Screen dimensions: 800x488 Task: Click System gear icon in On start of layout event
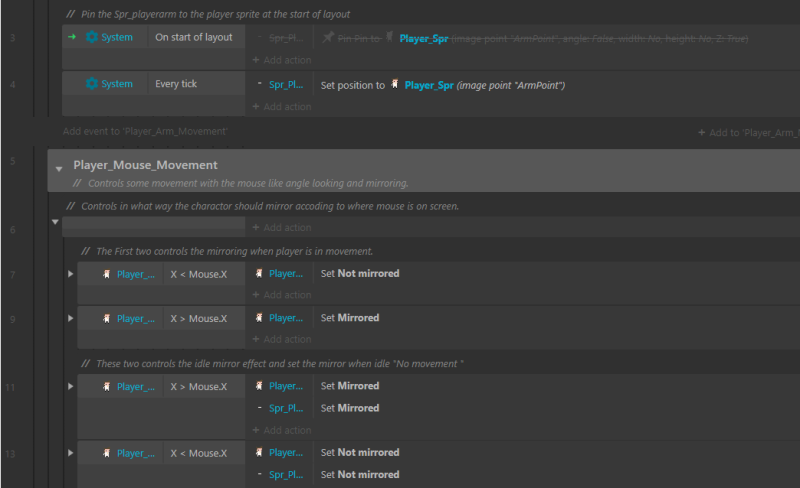pyautogui.click(x=92, y=38)
